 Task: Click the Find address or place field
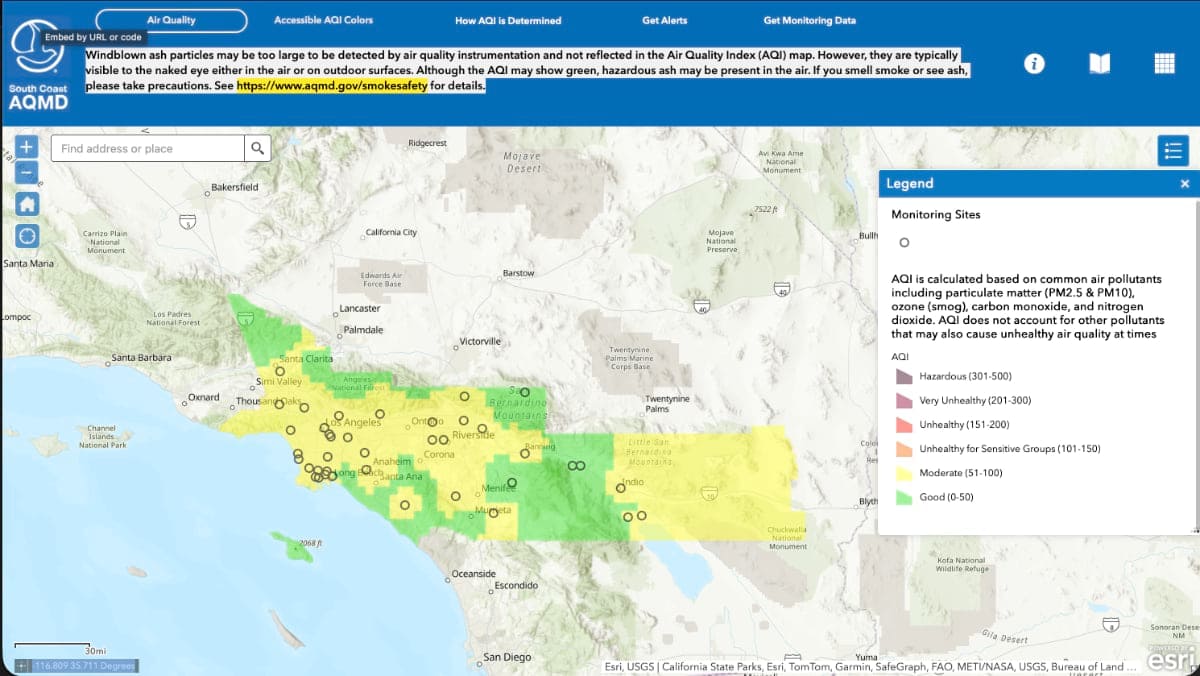coord(147,148)
